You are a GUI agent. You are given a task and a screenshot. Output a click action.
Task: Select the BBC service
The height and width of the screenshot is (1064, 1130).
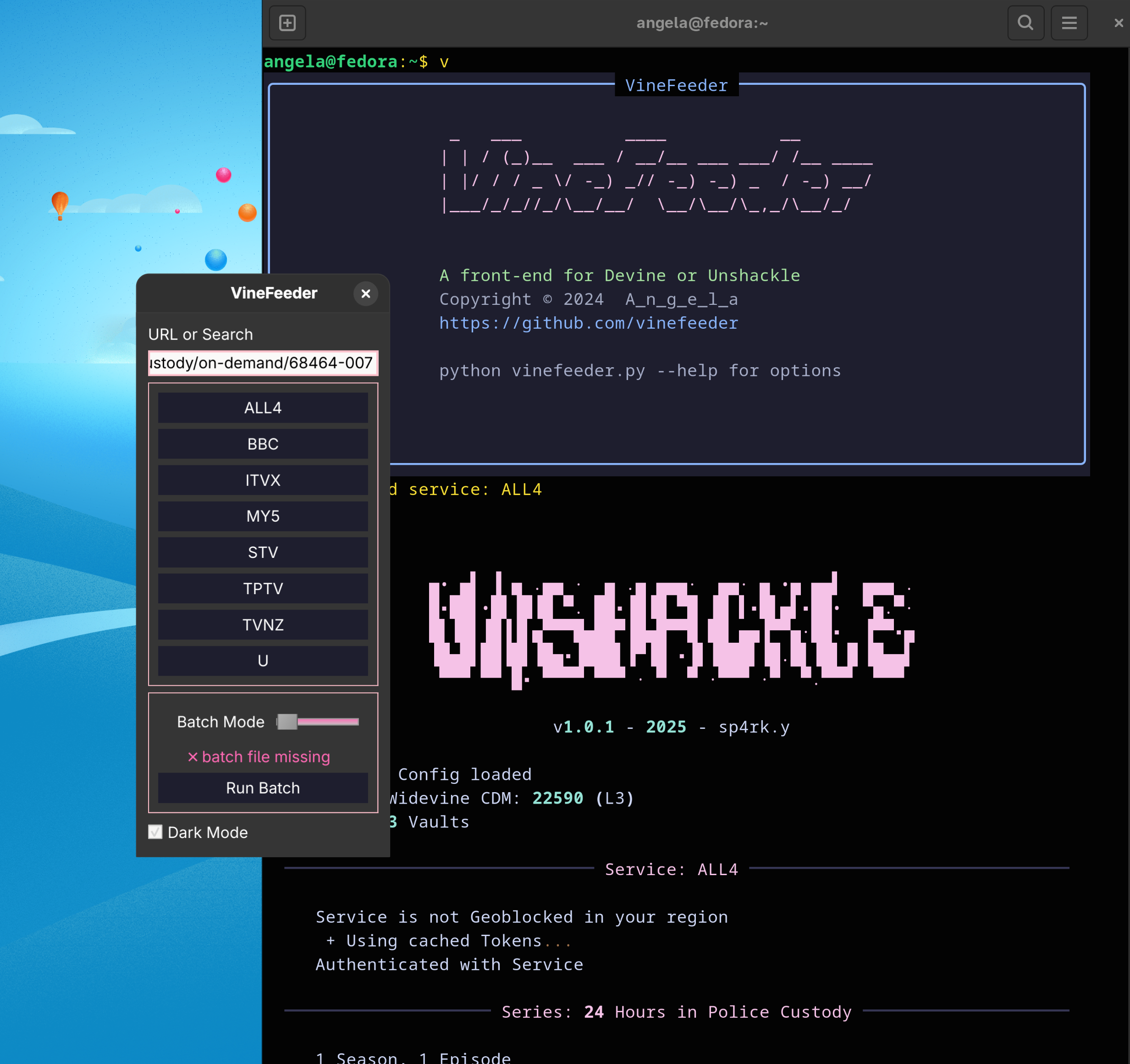point(263,443)
